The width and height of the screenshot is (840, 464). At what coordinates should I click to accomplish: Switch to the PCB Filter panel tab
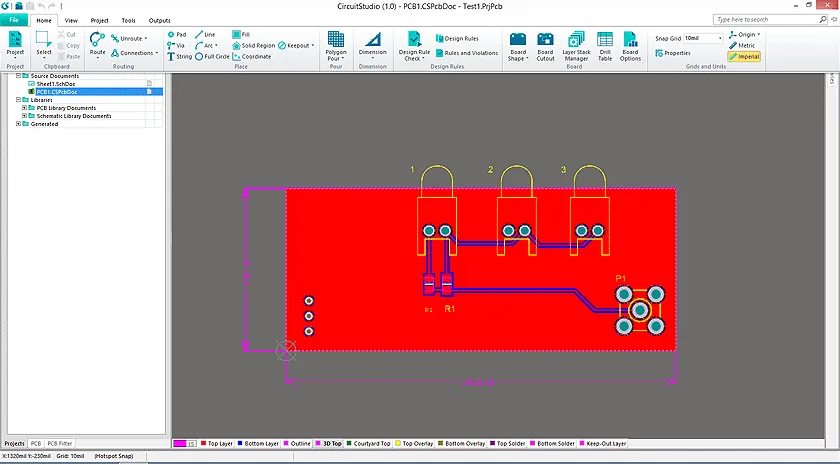[x=60, y=444]
